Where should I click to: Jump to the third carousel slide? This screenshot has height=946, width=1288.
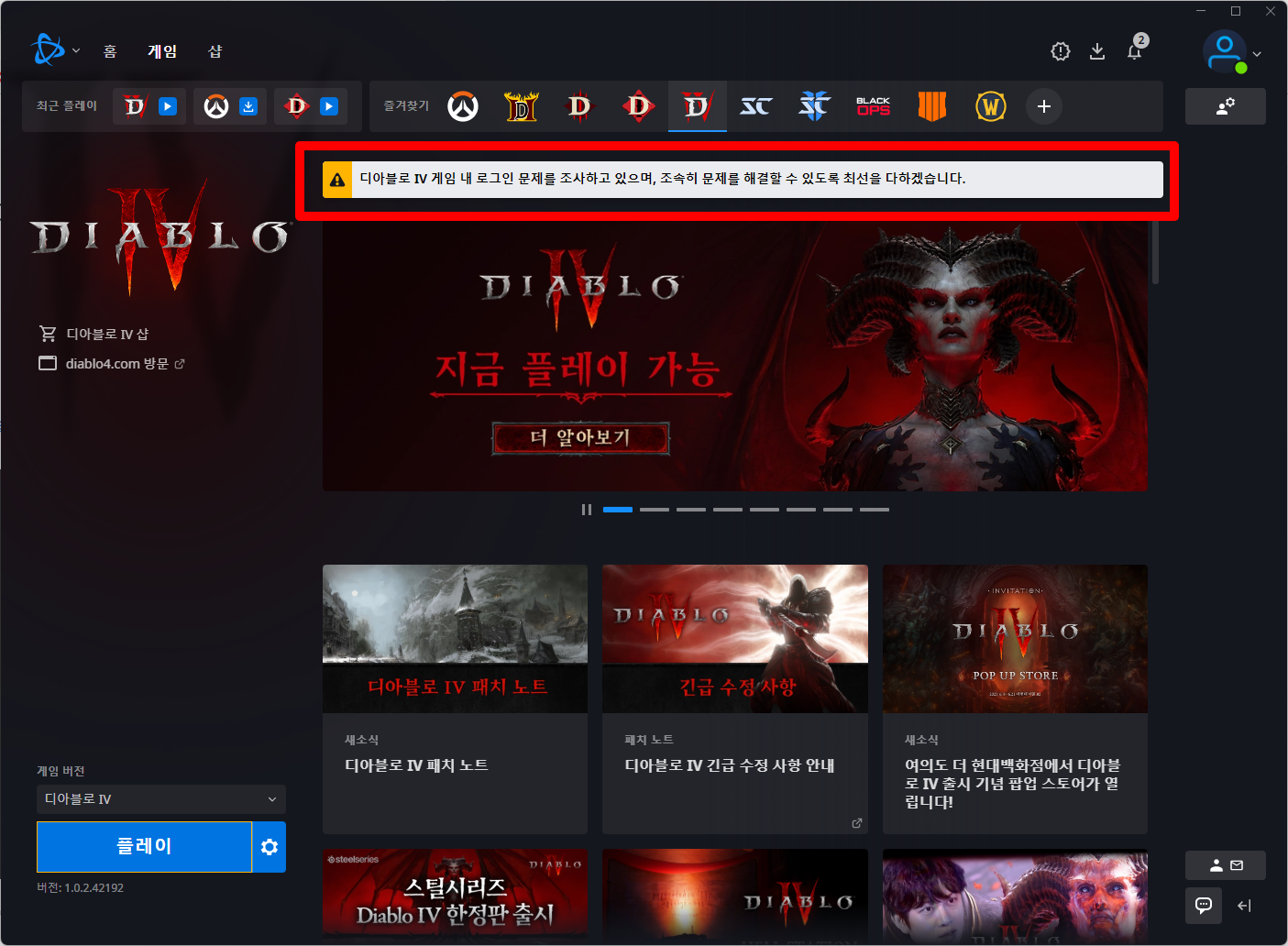coord(691,510)
